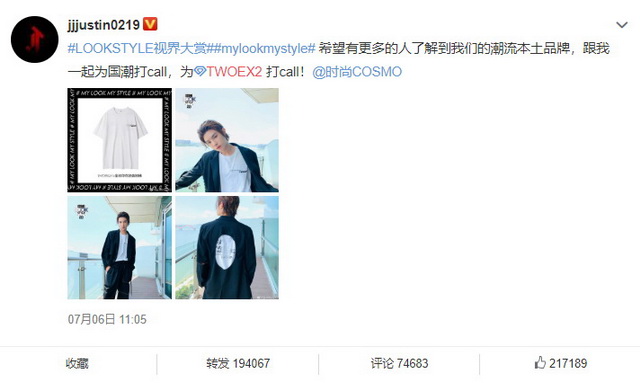Screen dimensions: 640x383
Task: Click the diamond icon beside TWOEX2
Action: pyautogui.click(x=200, y=72)
